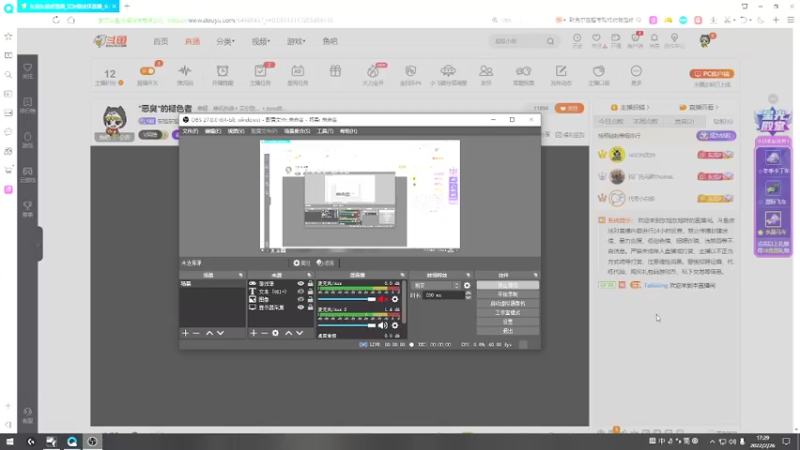Click the orange 关注 follow button

[569, 109]
